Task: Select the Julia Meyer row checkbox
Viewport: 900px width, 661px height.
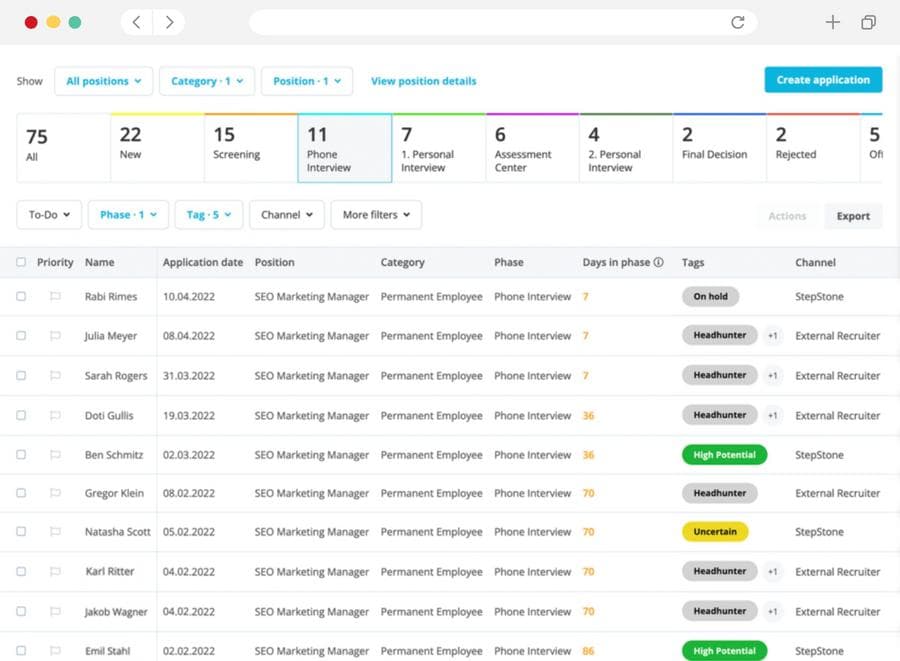Action: point(21,336)
